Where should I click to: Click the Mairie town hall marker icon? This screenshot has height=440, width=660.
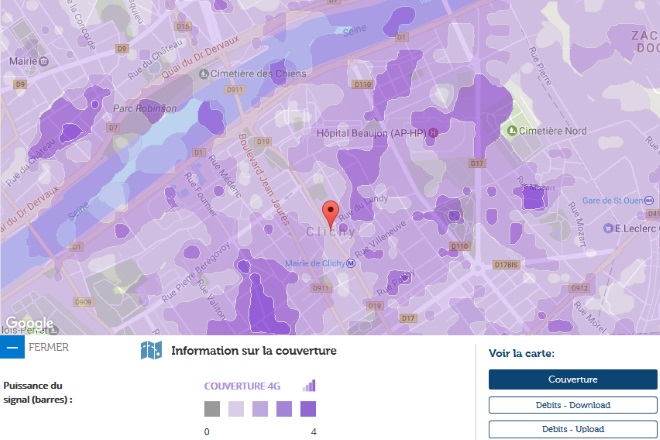43,61
